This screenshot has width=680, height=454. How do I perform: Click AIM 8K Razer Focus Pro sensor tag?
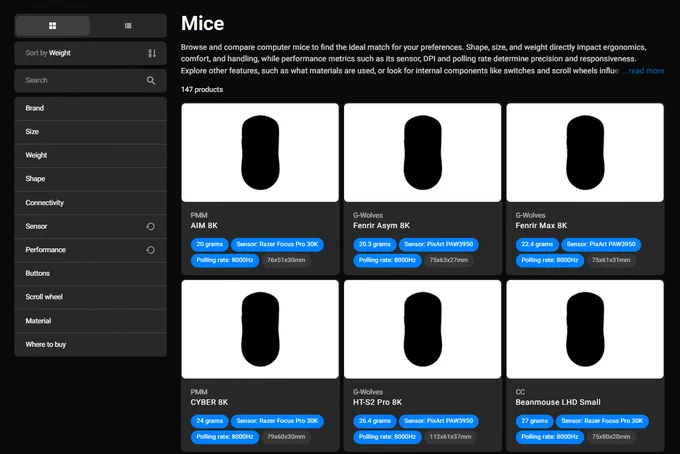pos(277,244)
